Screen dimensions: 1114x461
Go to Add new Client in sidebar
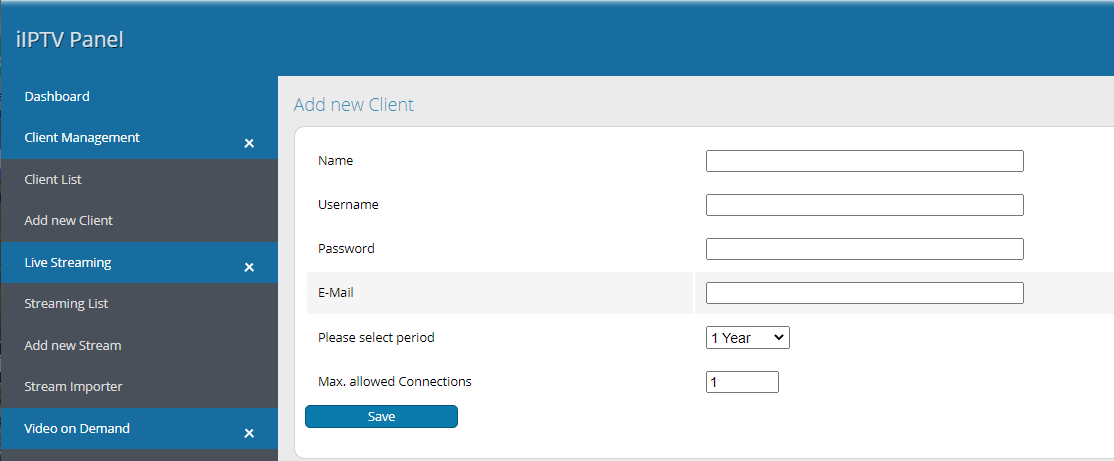[68, 221]
